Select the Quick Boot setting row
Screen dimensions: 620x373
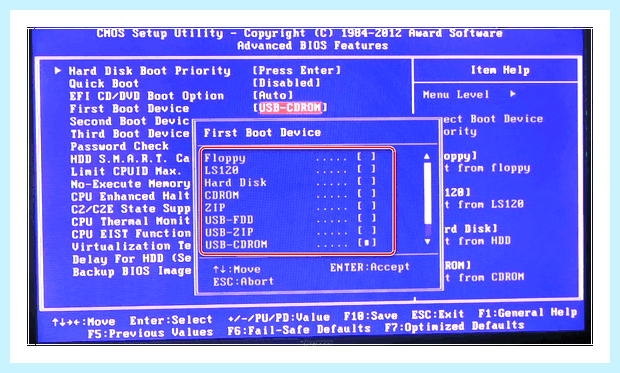tap(104, 84)
